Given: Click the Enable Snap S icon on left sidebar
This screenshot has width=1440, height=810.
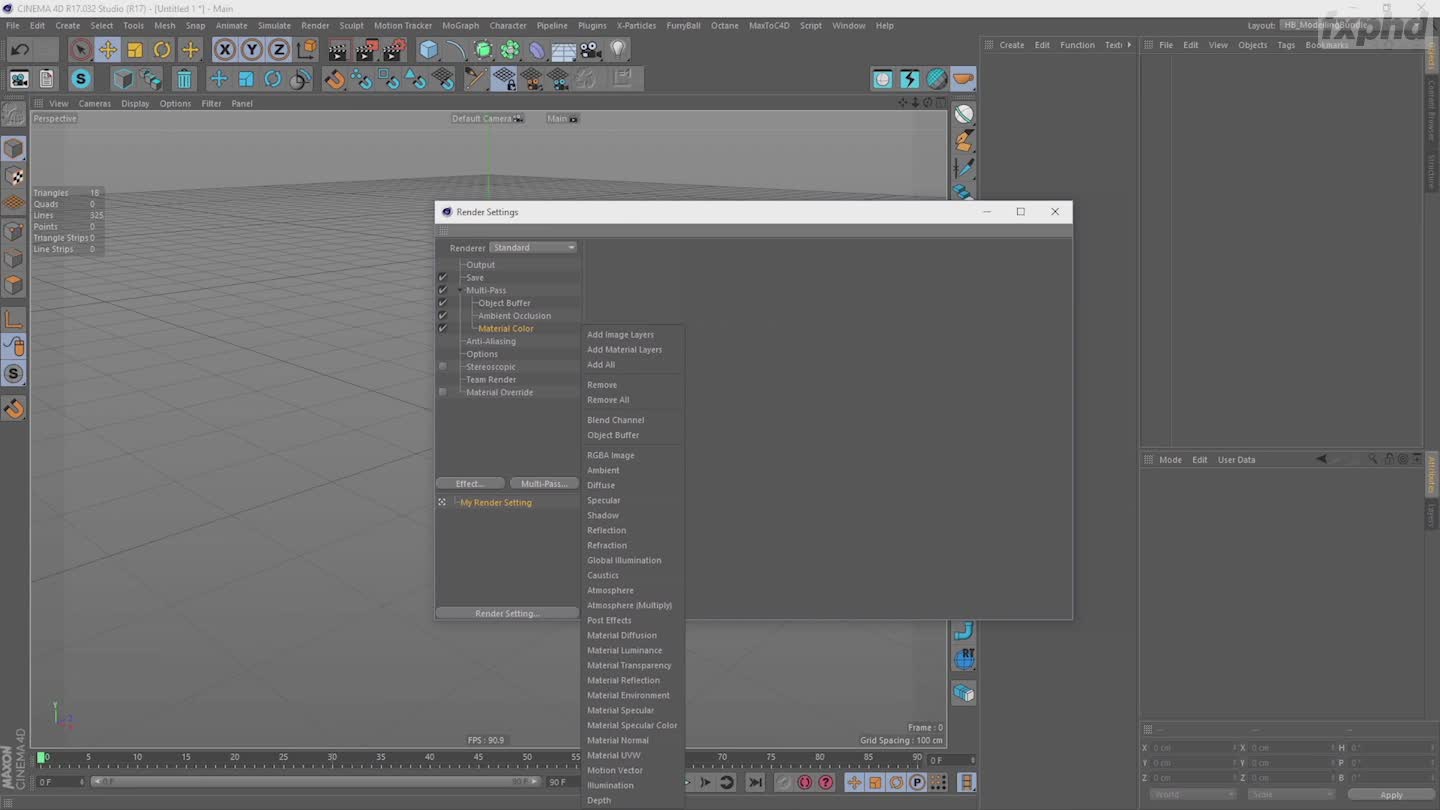Looking at the screenshot, I should 14,374.
